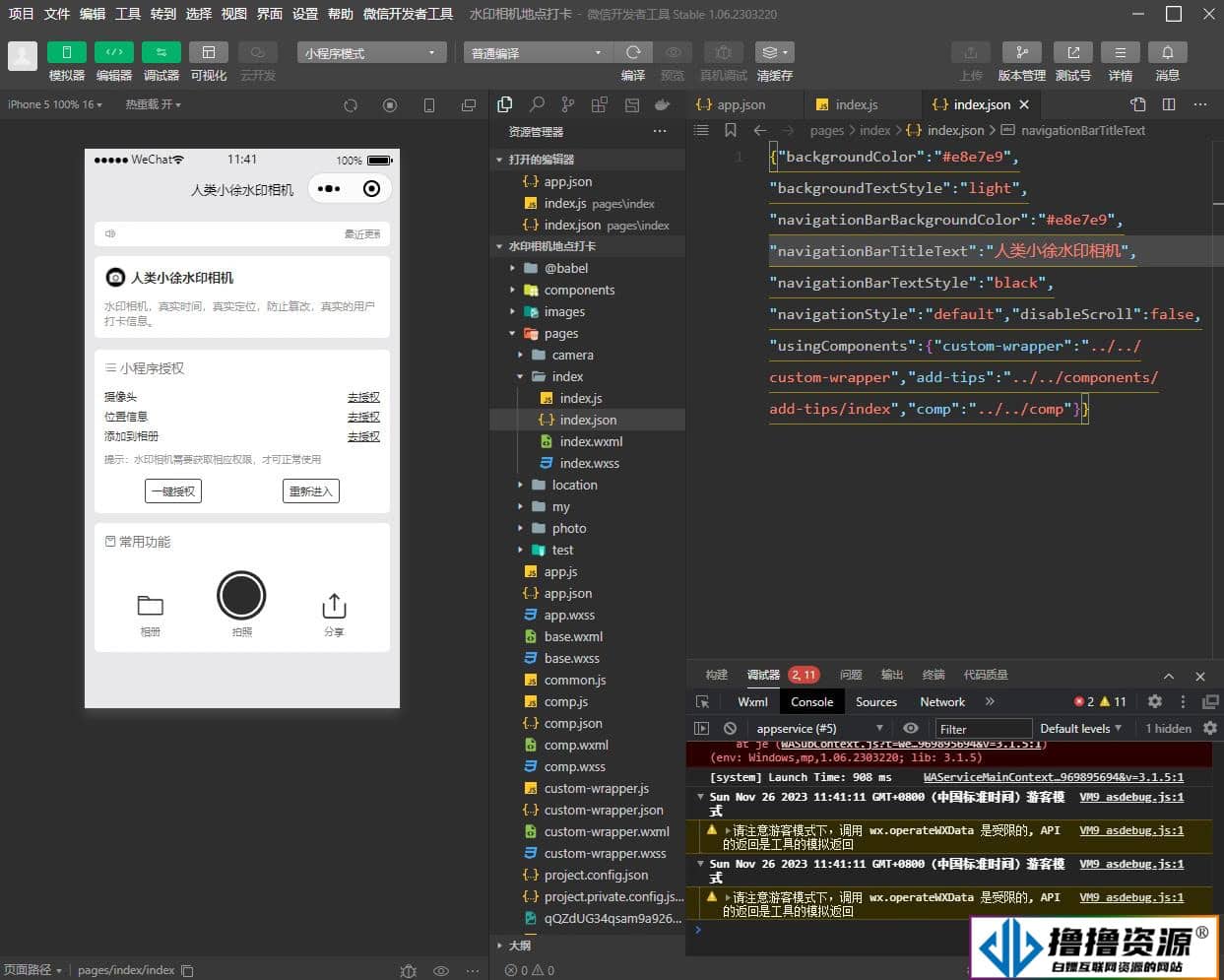The image size is (1224, 980).
Task: Click the editor bookmark icon
Action: pos(730,130)
